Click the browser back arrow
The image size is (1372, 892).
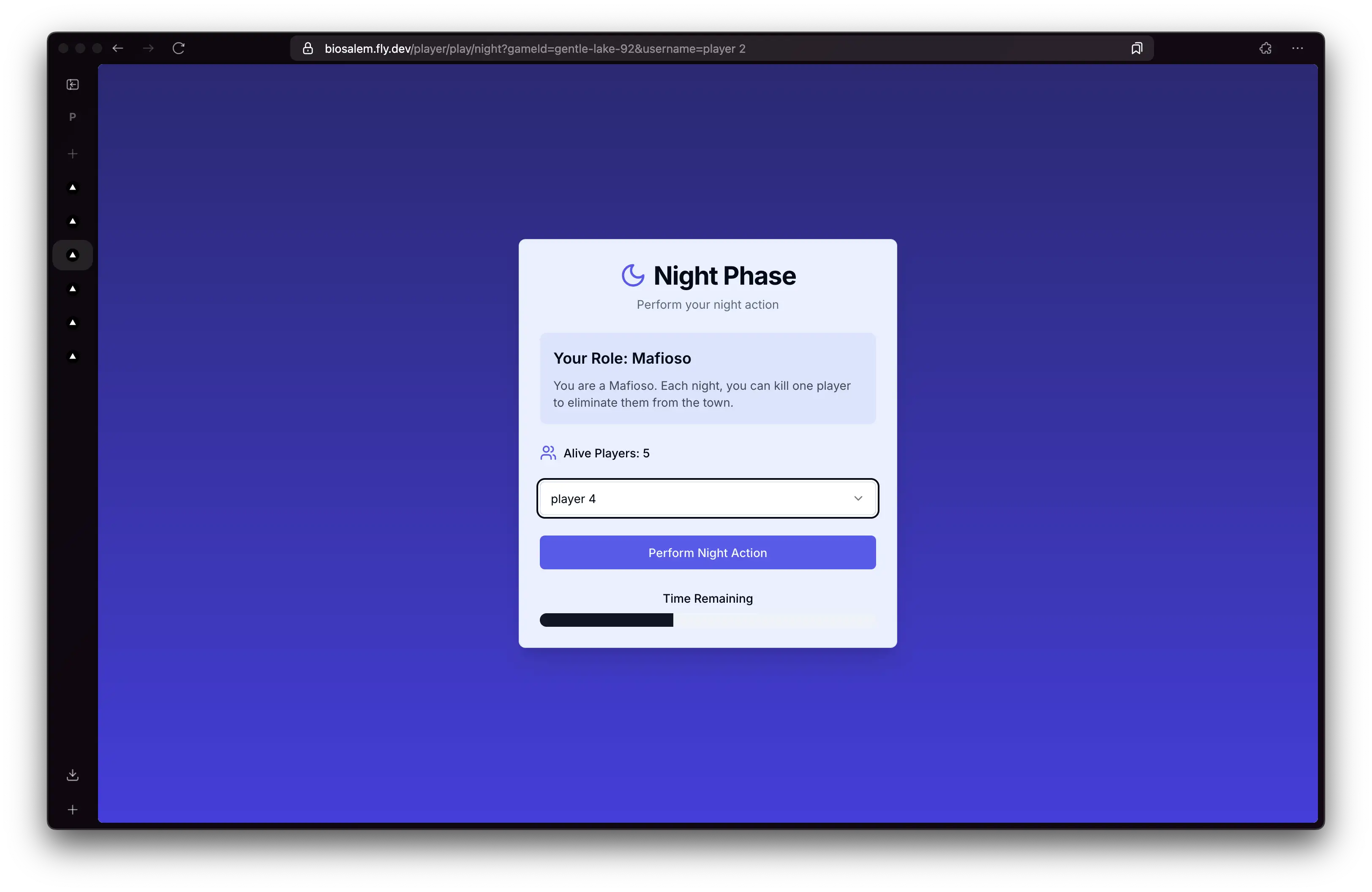(x=117, y=49)
